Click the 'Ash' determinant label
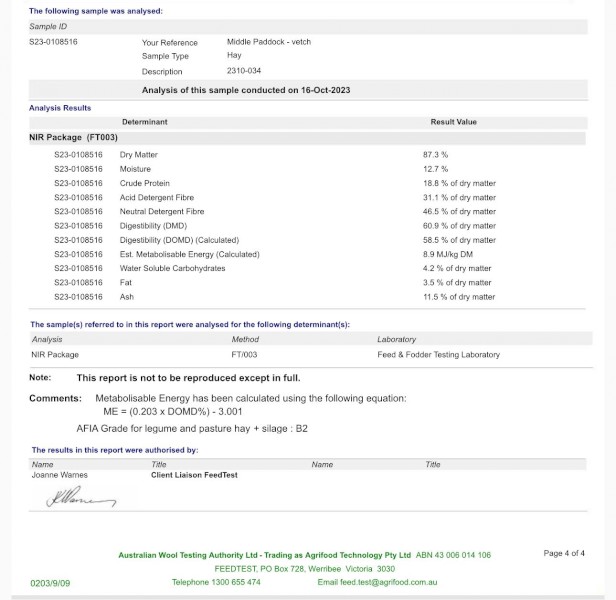The width and height of the screenshot is (616, 600). [126, 297]
